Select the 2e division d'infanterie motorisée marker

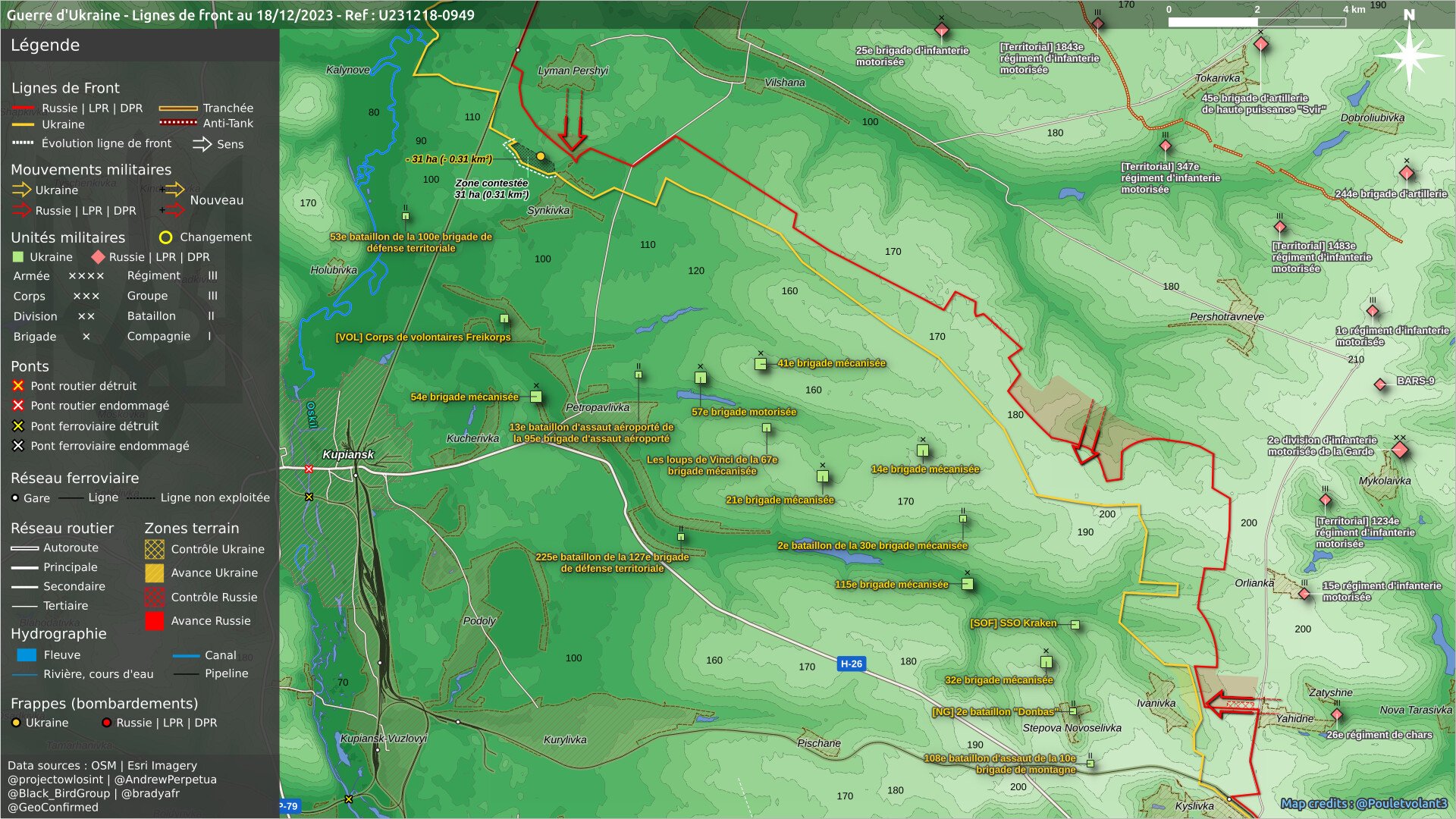[x=1400, y=450]
